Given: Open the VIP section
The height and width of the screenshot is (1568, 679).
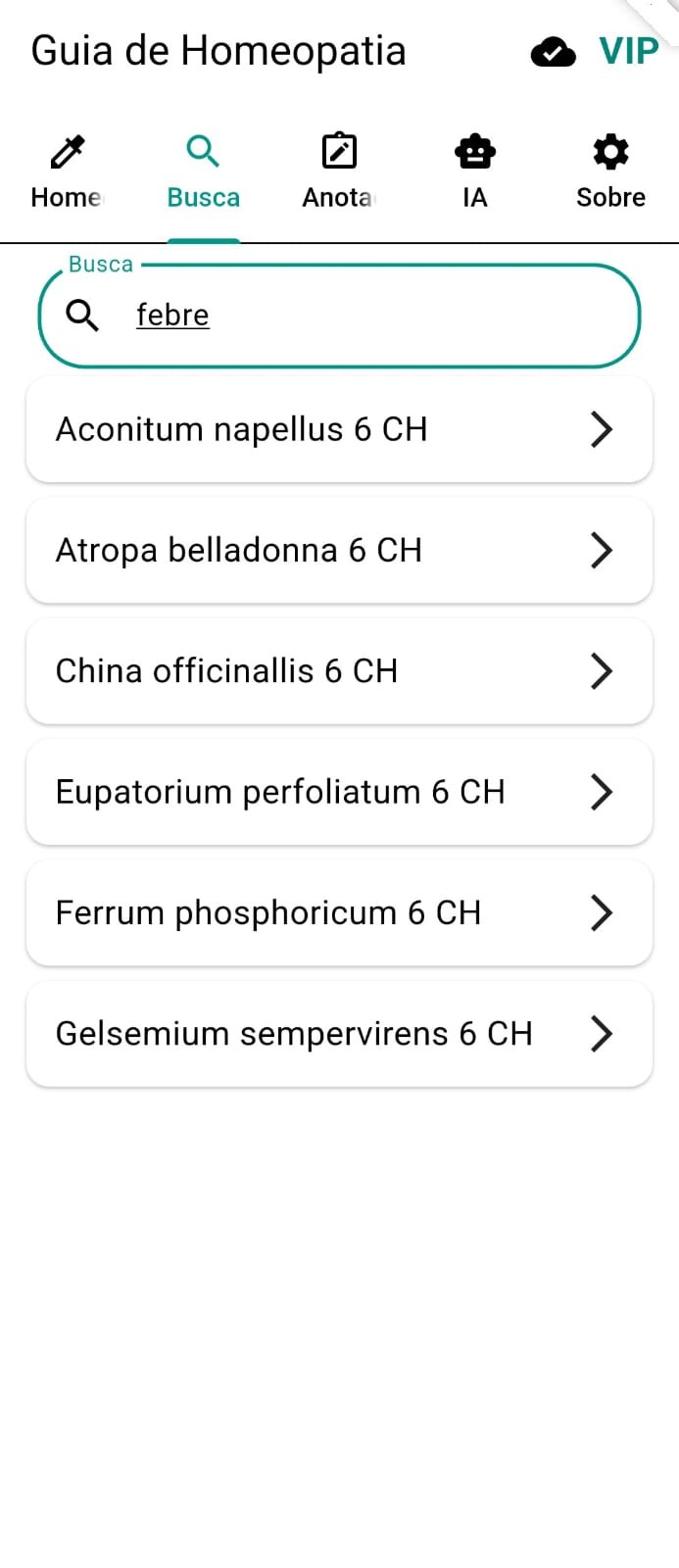Looking at the screenshot, I should pos(629,51).
